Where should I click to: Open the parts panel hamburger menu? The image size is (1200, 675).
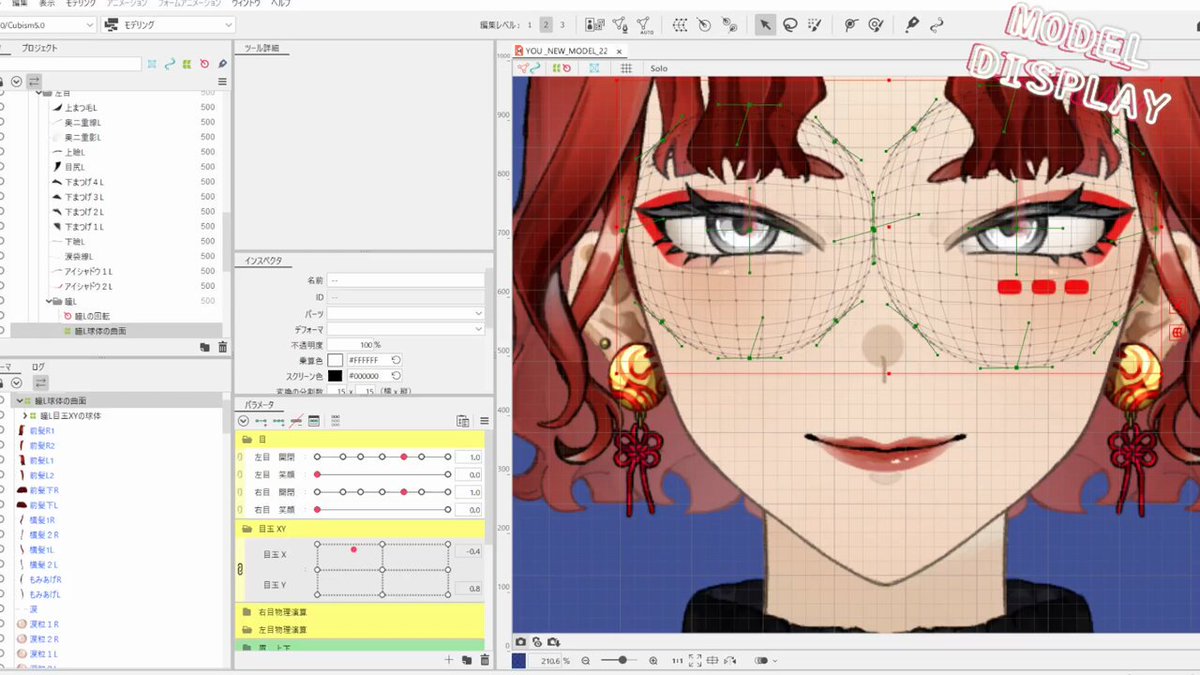point(222,81)
